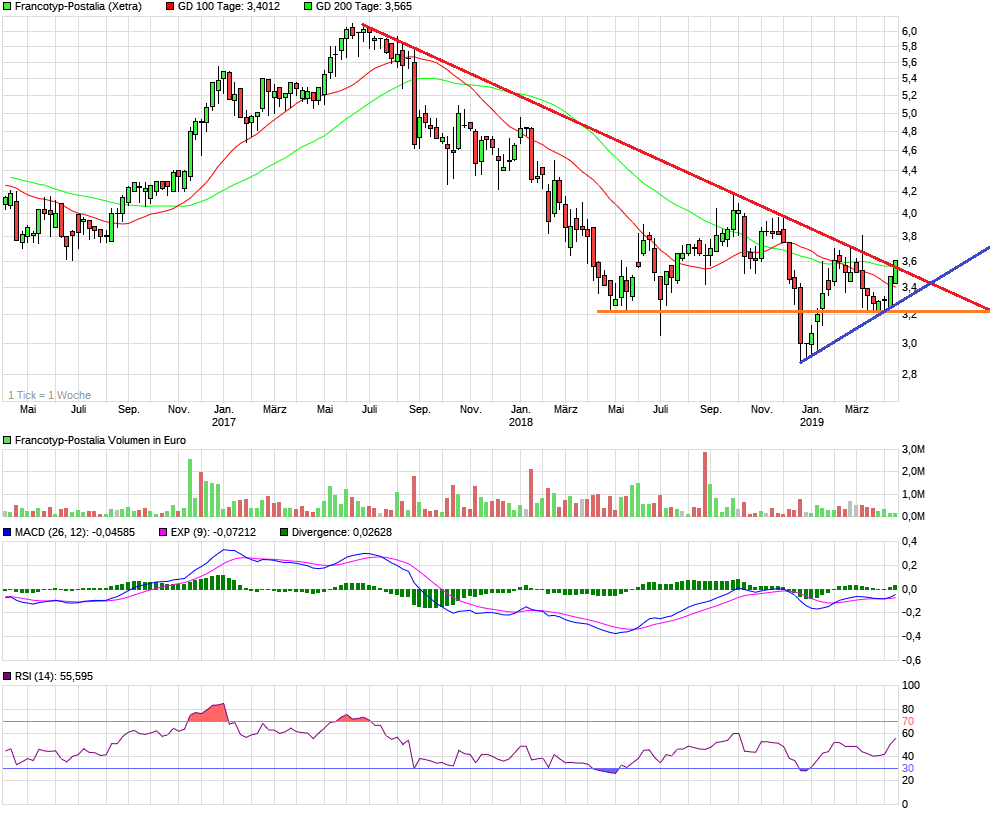Click the blue MACD legend swatch
Image resolution: width=990 pixels, height=814 pixels.
pos(7,532)
